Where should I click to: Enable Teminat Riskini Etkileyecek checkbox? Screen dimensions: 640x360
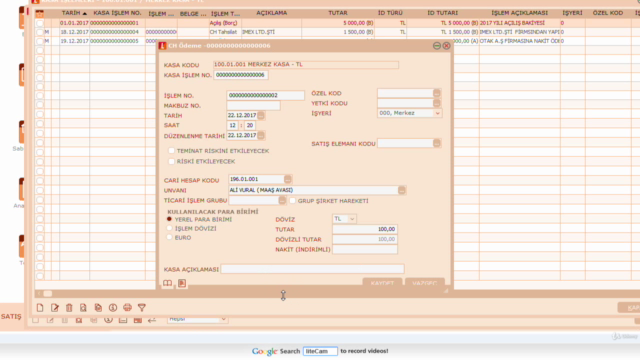tap(171, 151)
